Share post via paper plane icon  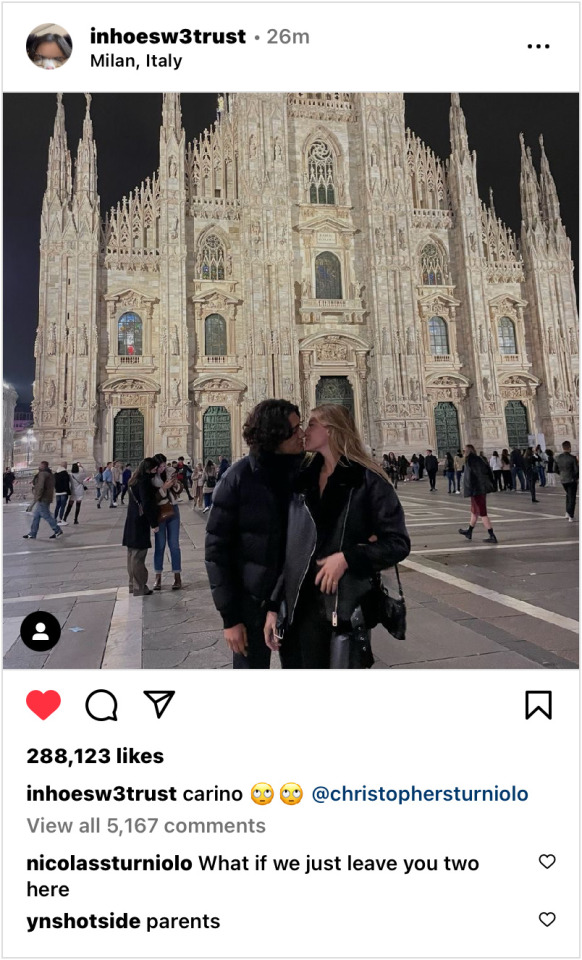click(159, 704)
